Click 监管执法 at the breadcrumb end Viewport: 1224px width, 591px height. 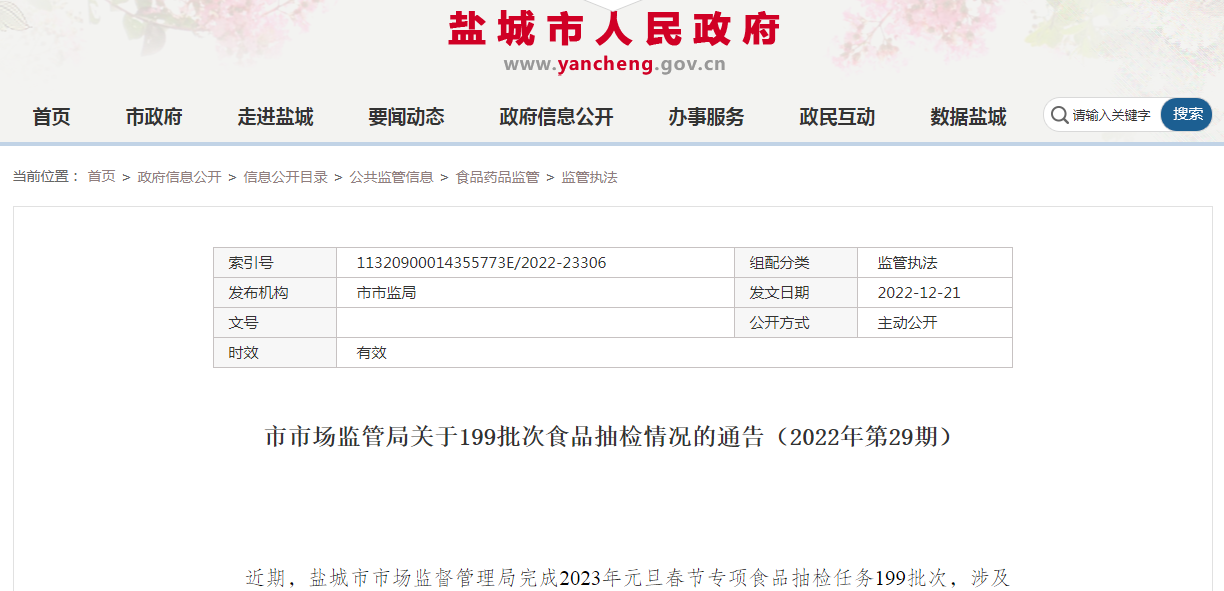[x=589, y=177]
